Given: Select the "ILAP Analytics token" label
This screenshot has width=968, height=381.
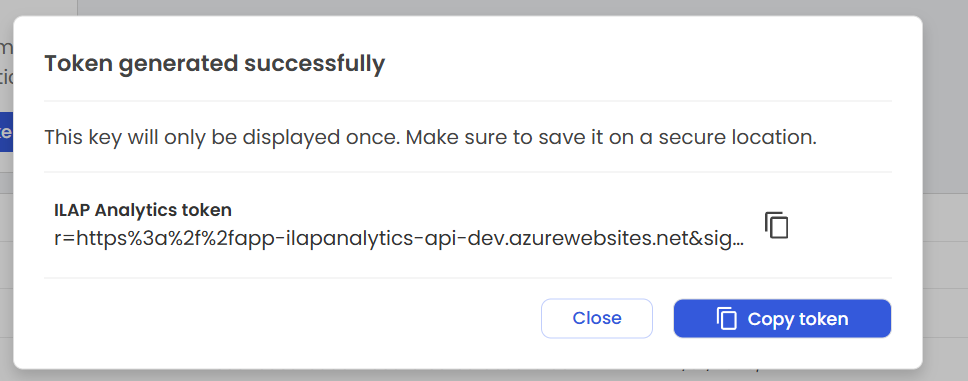Looking at the screenshot, I should pos(143,210).
